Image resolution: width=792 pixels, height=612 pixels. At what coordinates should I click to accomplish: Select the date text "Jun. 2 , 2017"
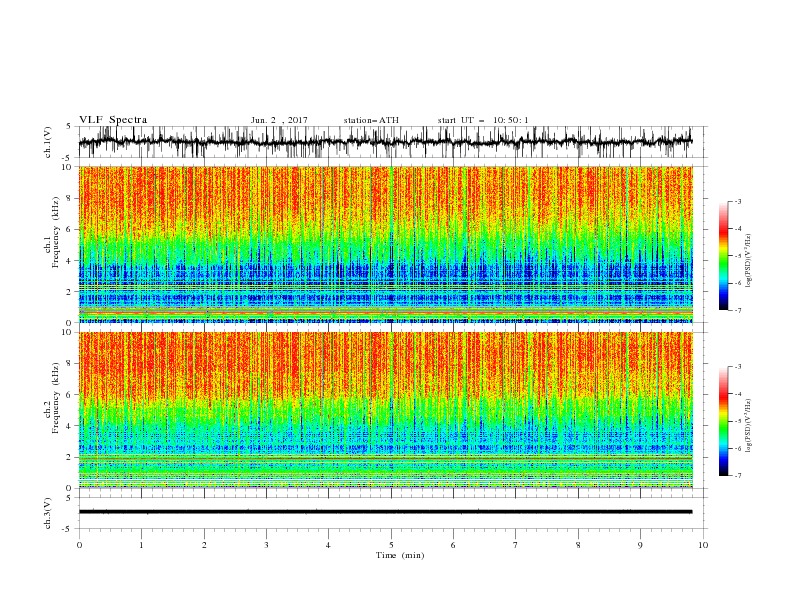279,120
